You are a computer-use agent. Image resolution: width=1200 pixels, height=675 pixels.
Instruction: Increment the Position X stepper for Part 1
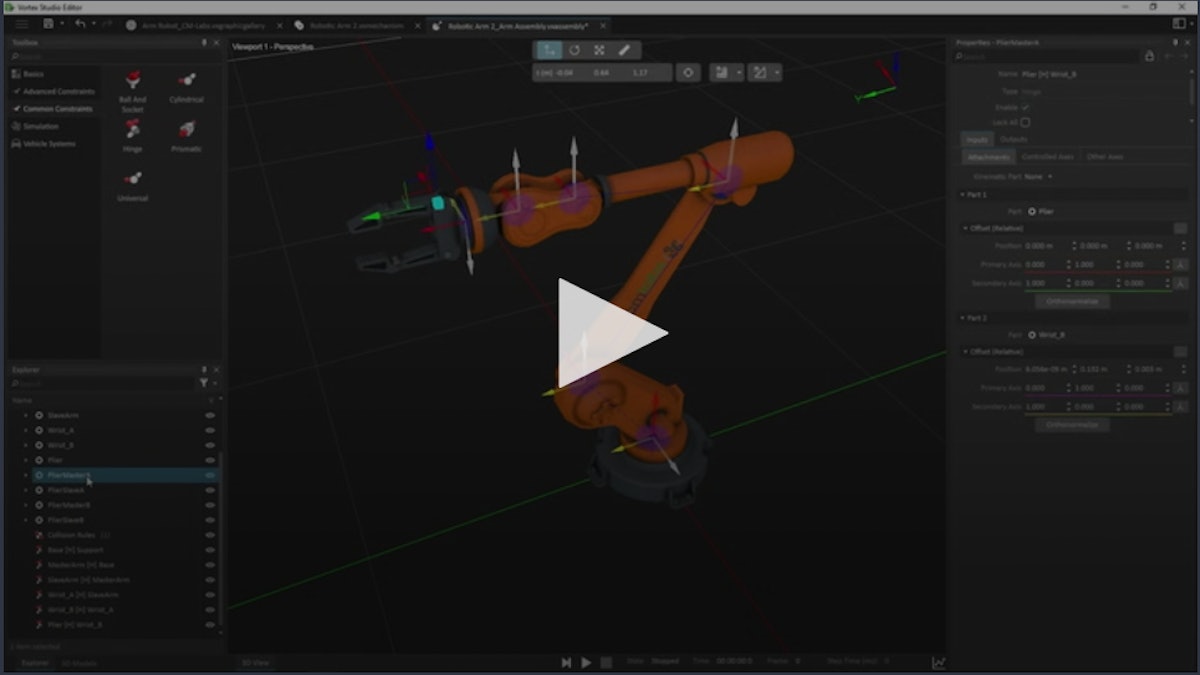click(x=1075, y=243)
